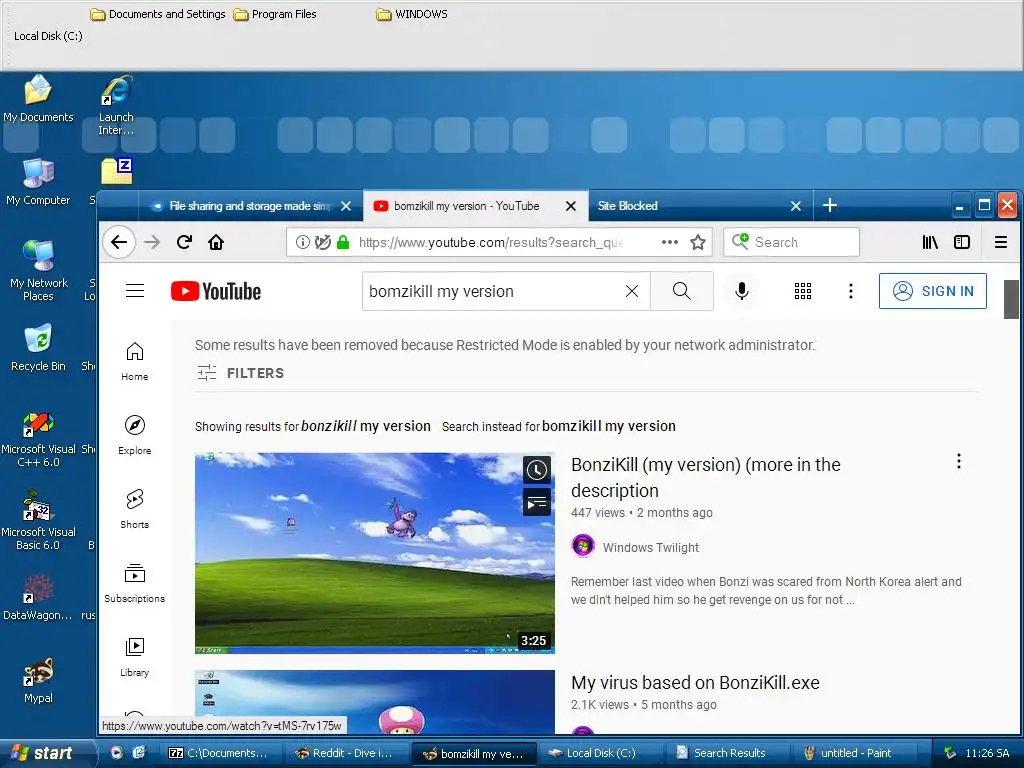This screenshot has width=1024, height=768.
Task: Open Windows Twilight channel avatar
Action: click(583, 545)
